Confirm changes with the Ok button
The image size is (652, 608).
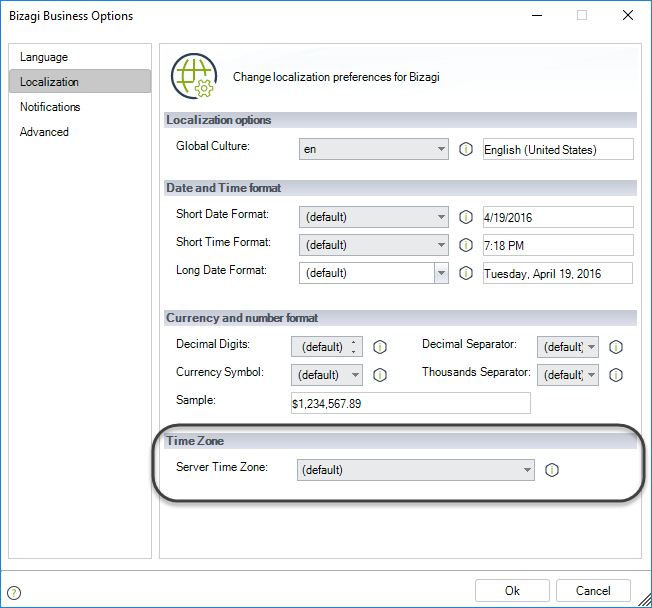tap(512, 591)
